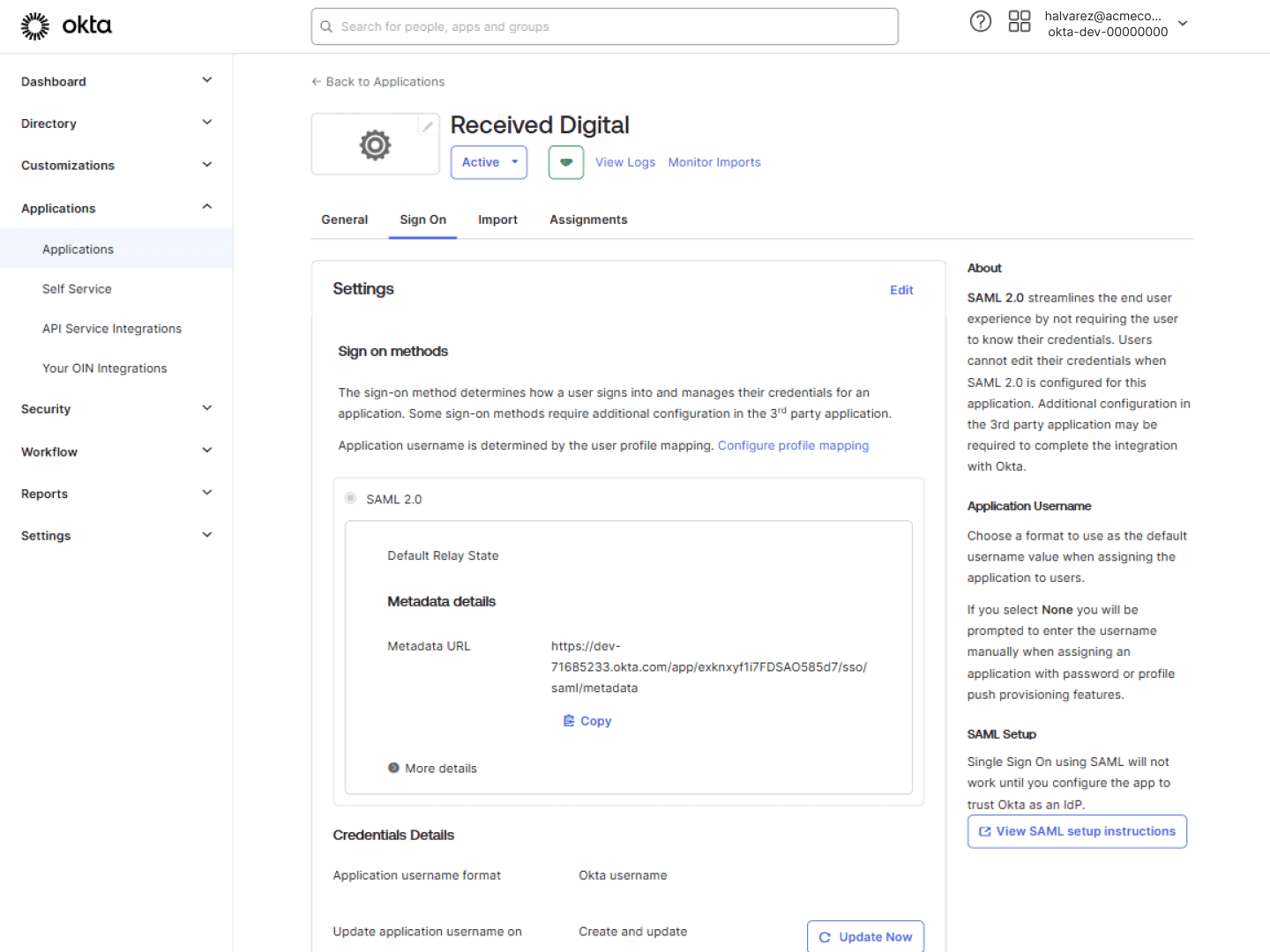Image resolution: width=1270 pixels, height=952 pixels.
Task: Expand the Customizations menu chevron
Action: click(x=207, y=165)
